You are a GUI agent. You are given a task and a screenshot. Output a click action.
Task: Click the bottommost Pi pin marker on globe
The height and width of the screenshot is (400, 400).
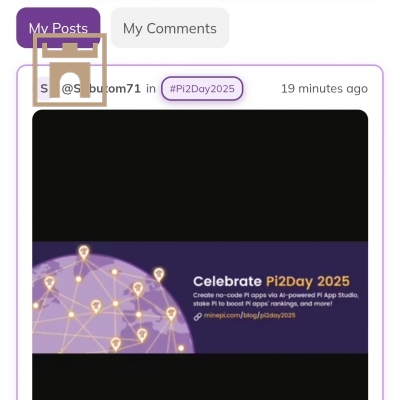pos(116,344)
